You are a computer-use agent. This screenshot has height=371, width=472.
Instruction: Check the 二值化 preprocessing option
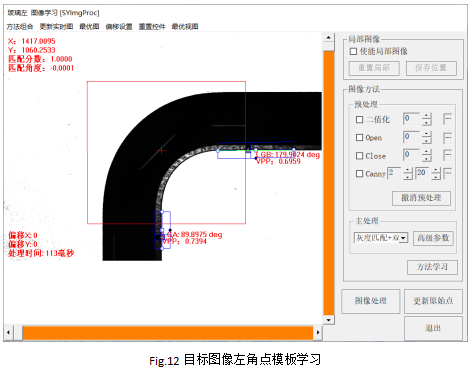tap(359, 119)
